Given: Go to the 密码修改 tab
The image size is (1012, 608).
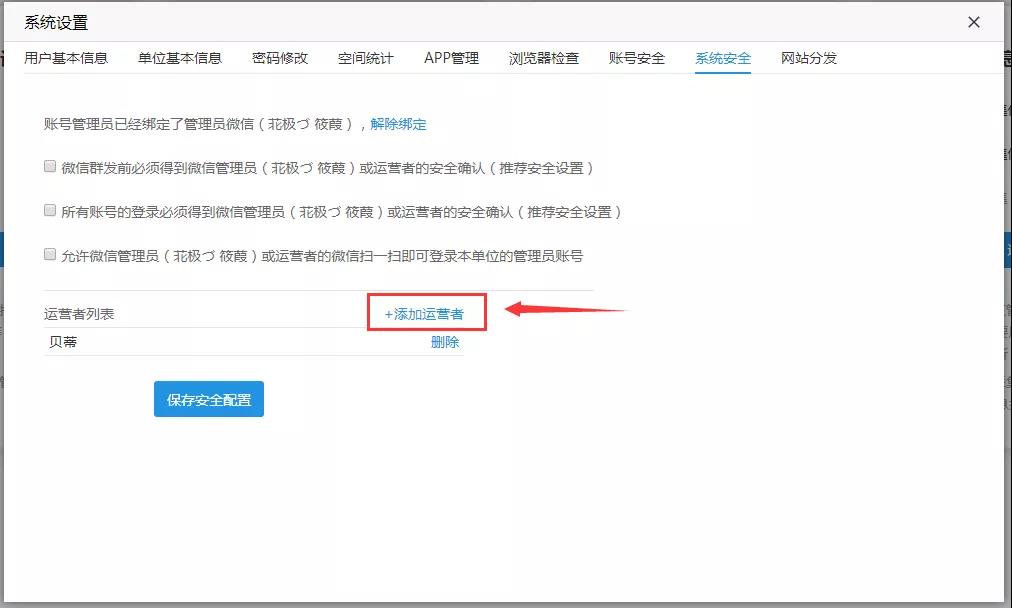Looking at the screenshot, I should (x=280, y=58).
